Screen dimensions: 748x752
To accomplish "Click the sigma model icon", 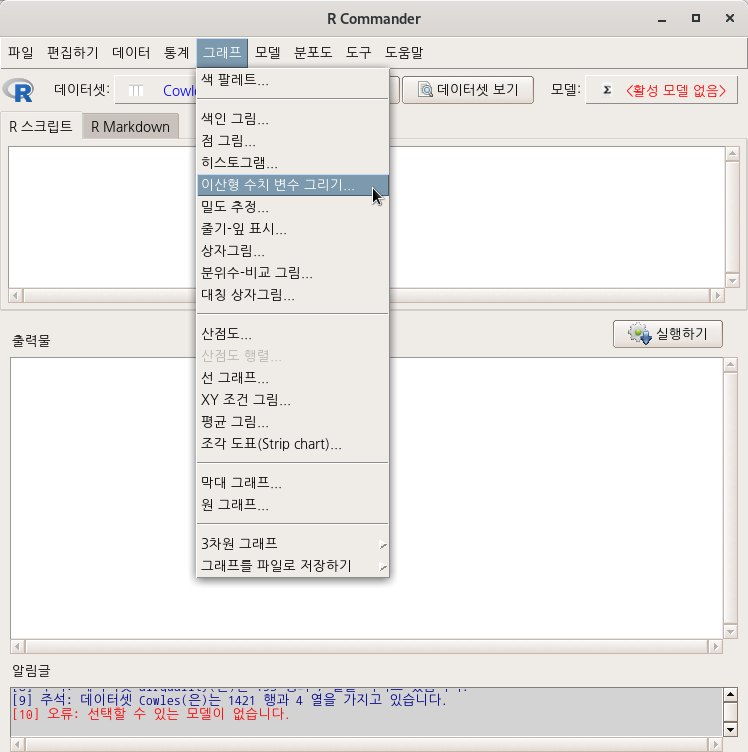I will pyautogui.click(x=607, y=90).
